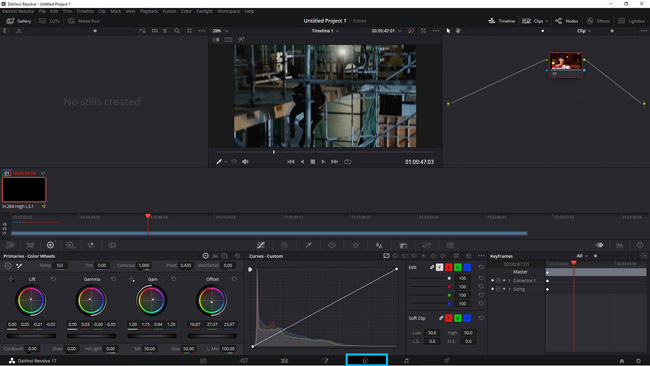Open the Keyframes All dropdown
The width and height of the screenshot is (650, 366).
582,256
